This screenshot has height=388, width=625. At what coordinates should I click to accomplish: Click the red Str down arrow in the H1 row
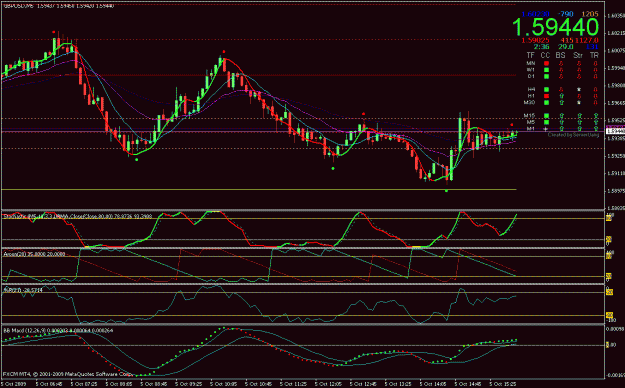[579, 96]
